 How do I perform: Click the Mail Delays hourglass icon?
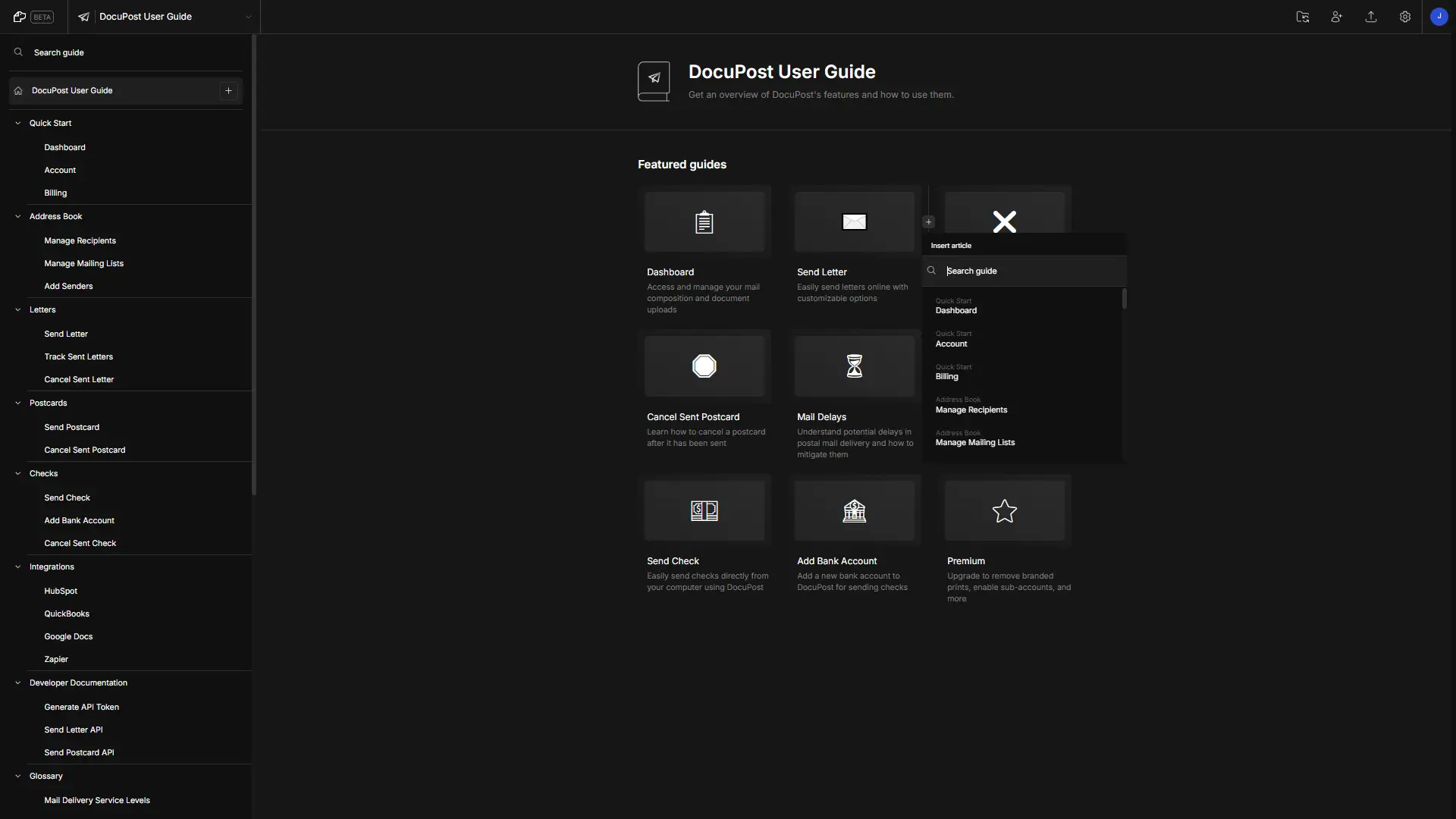tap(855, 366)
